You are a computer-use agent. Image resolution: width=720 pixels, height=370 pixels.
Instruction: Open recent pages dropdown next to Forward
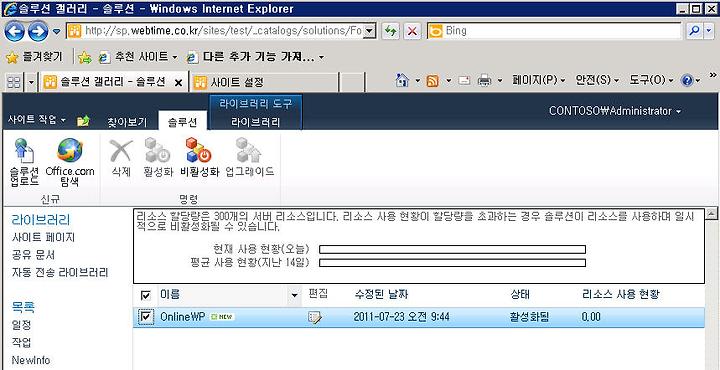(56, 32)
